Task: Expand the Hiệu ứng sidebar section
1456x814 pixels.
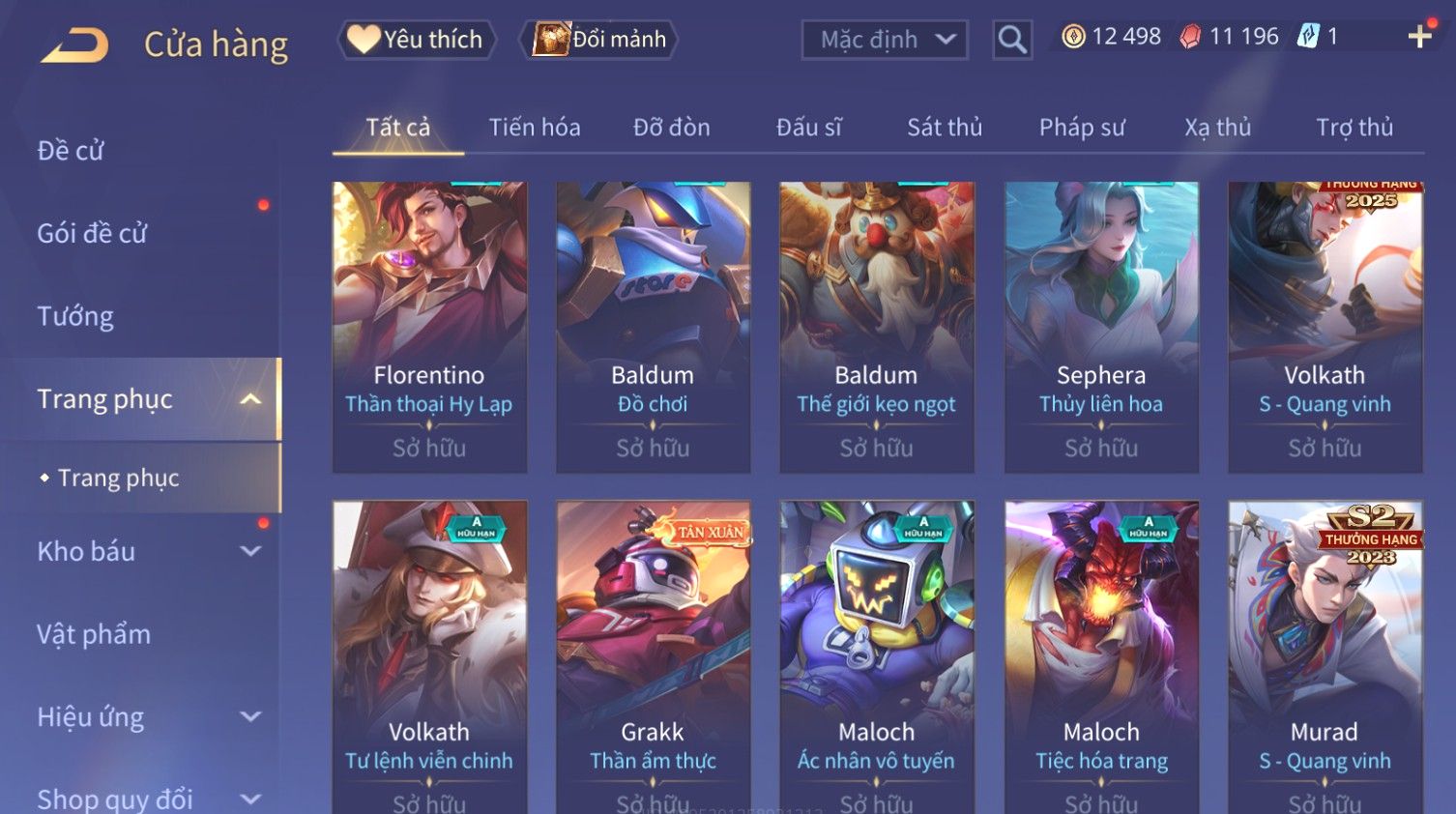Action: pos(250,716)
